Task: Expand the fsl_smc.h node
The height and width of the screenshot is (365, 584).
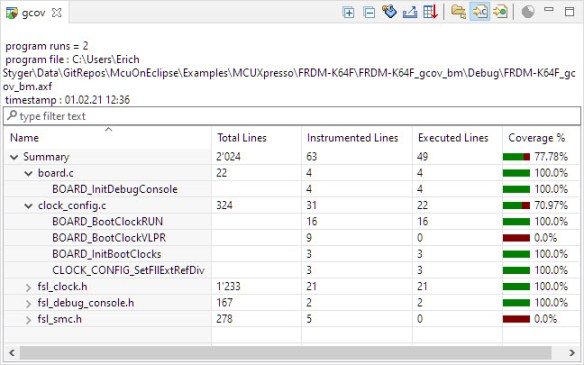Action: (x=29, y=320)
